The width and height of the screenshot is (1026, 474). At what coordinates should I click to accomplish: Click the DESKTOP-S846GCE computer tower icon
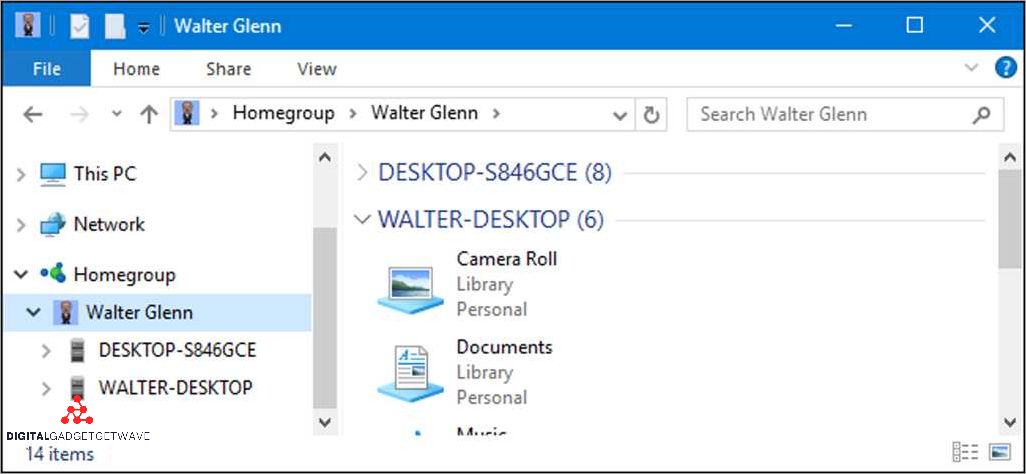77,351
